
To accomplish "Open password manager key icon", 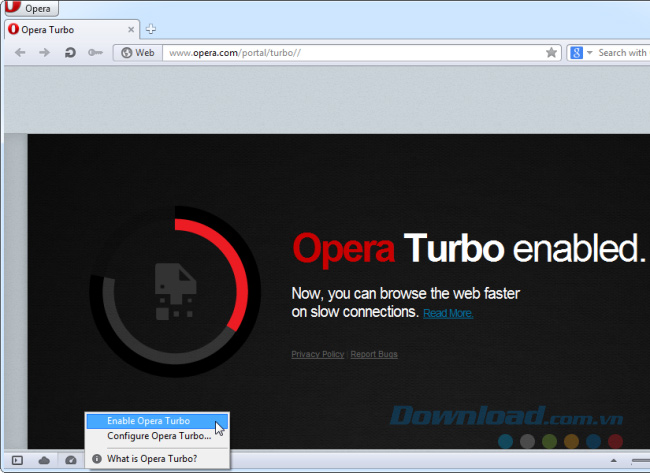I will [x=95, y=53].
